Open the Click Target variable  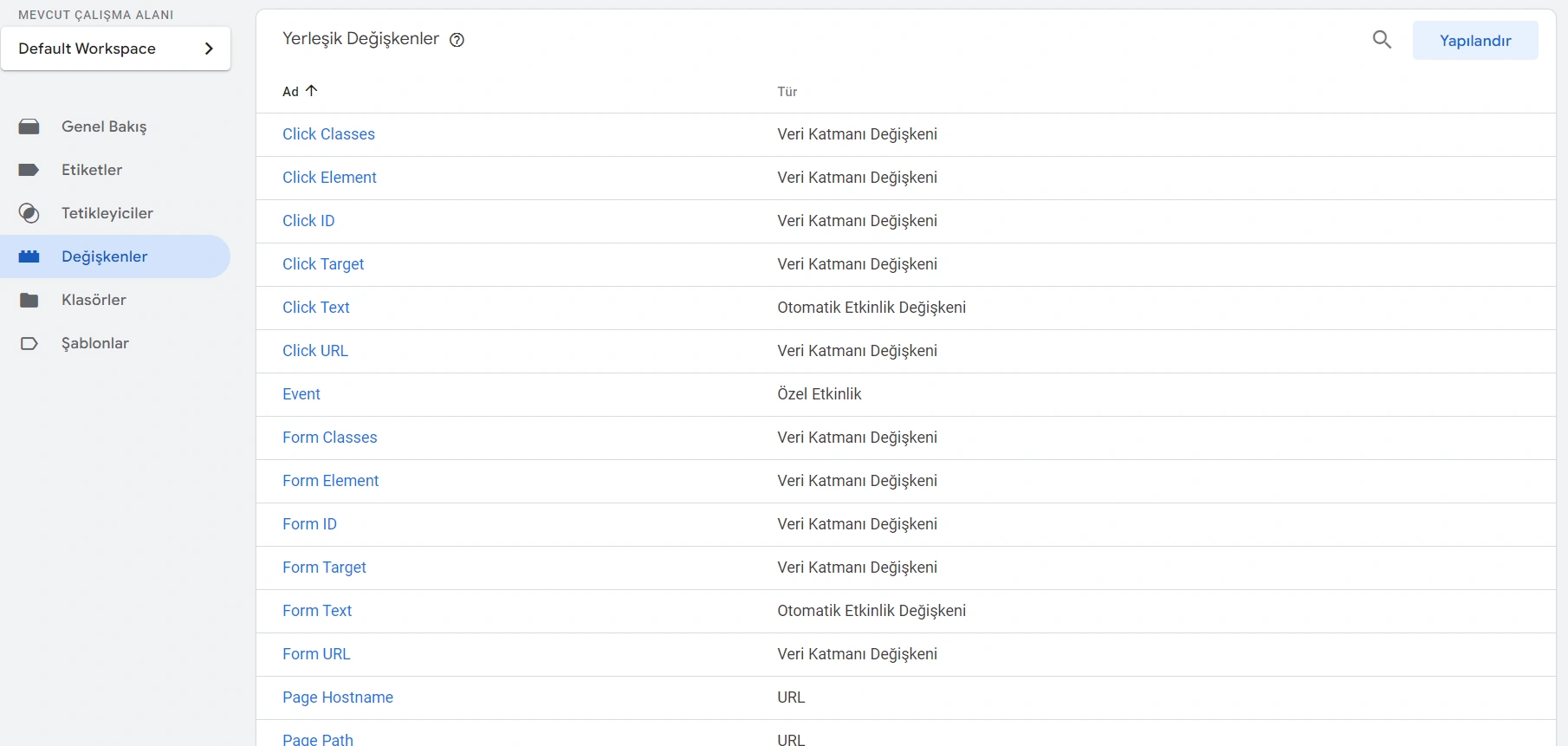pos(323,264)
